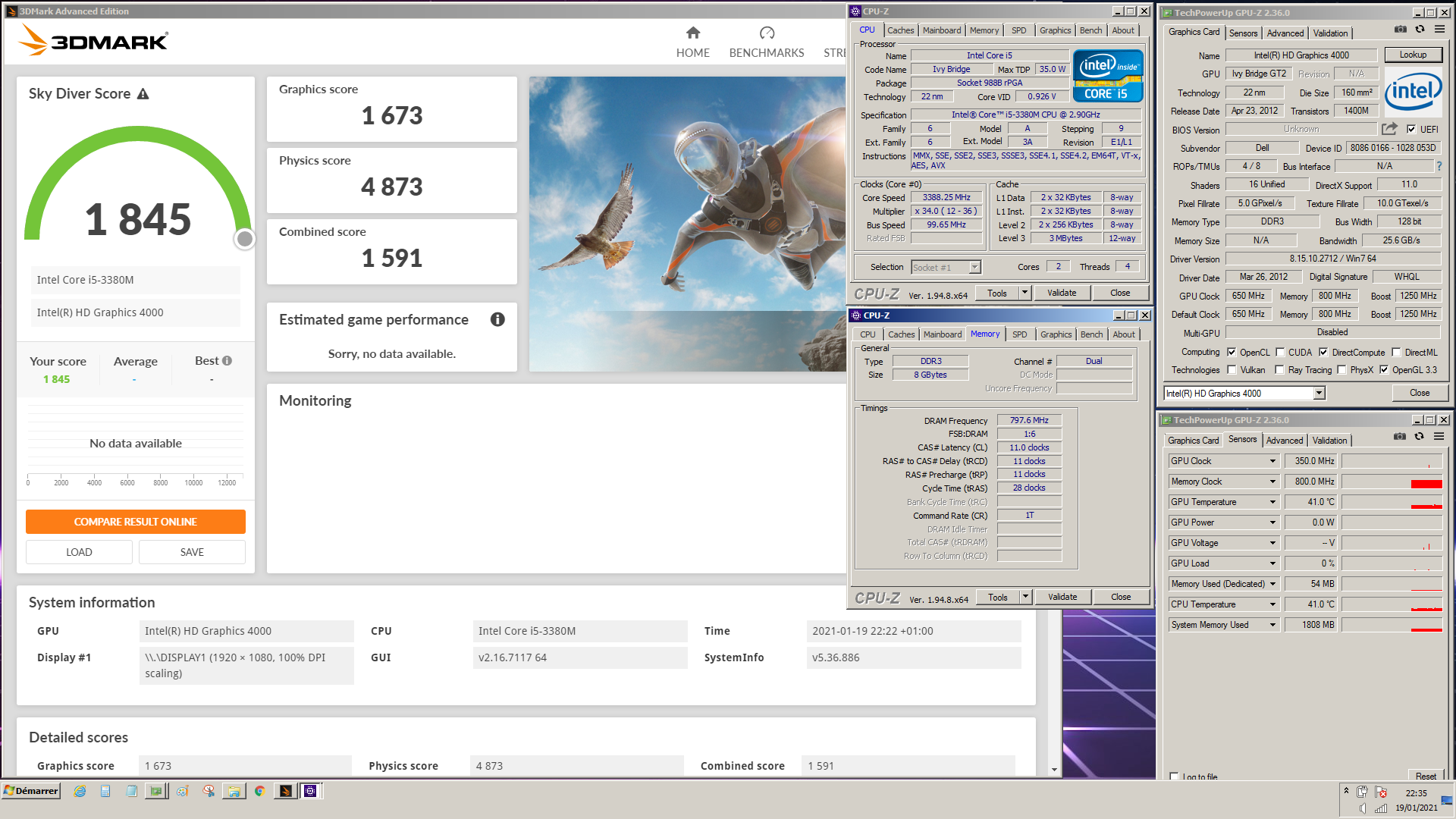This screenshot has height=819, width=1456.
Task: Toggle the DirectCompute checkbox
Action: pyautogui.click(x=1323, y=352)
